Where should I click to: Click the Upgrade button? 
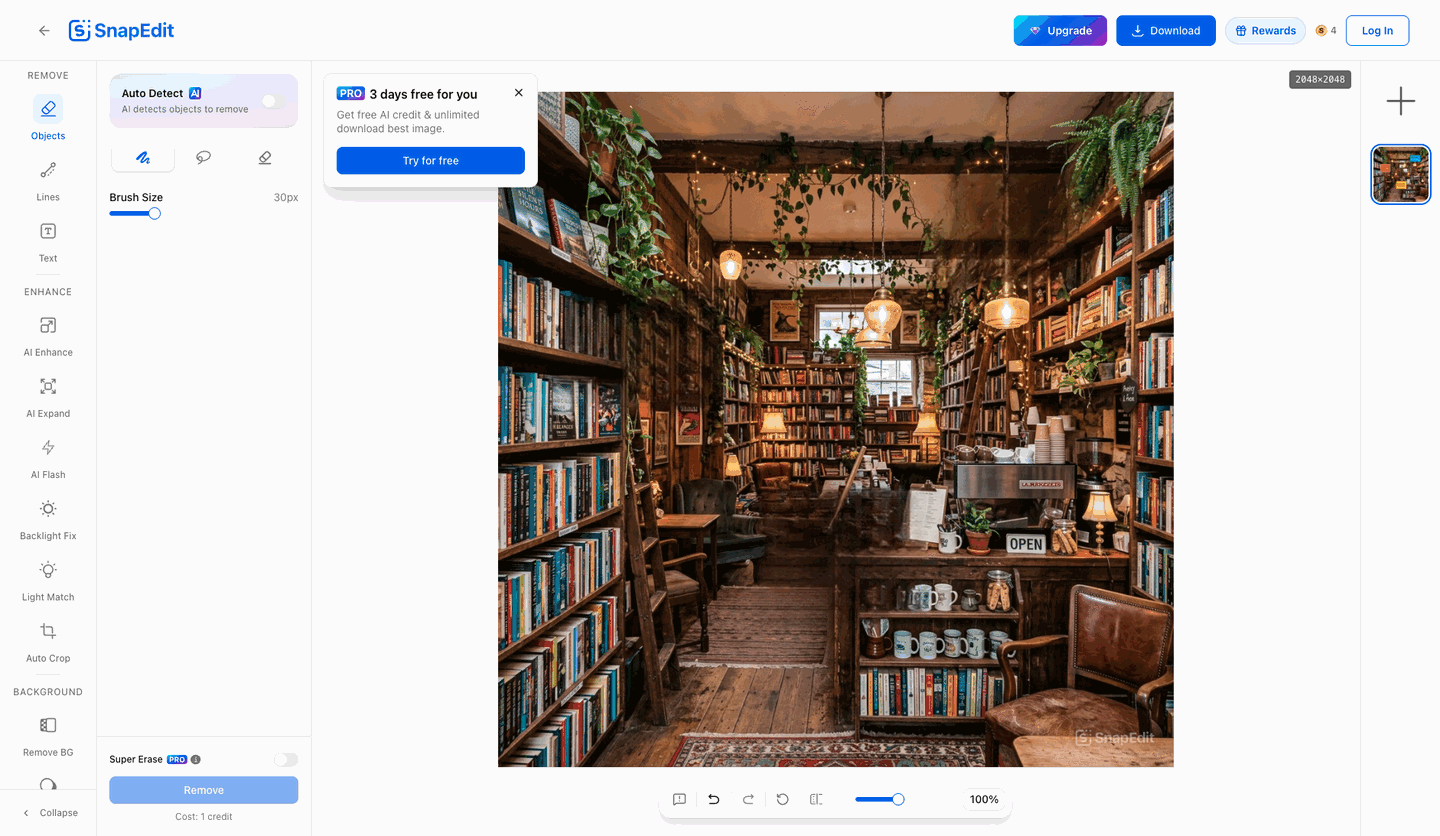(x=1060, y=31)
